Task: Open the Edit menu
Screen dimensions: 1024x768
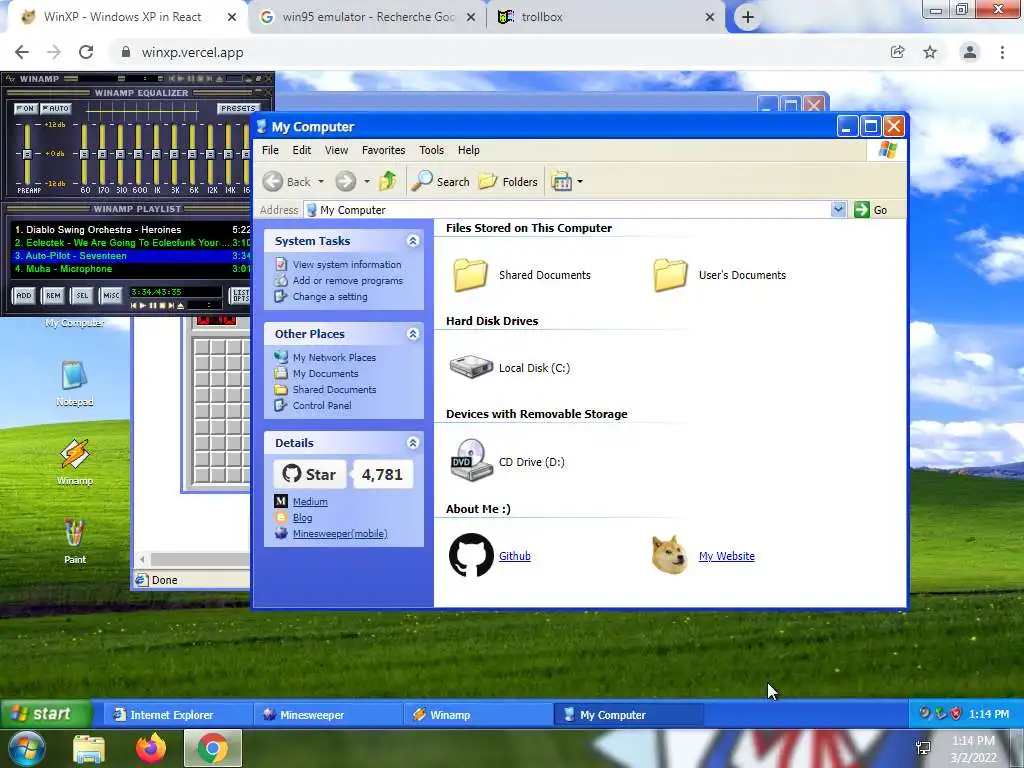Action: 302,150
